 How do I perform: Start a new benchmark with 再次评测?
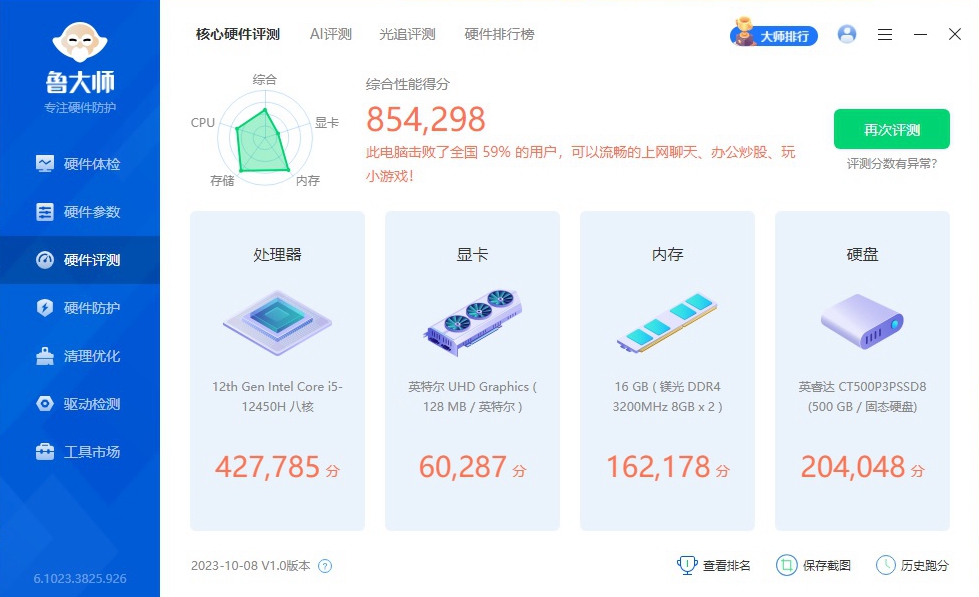pyautogui.click(x=890, y=129)
